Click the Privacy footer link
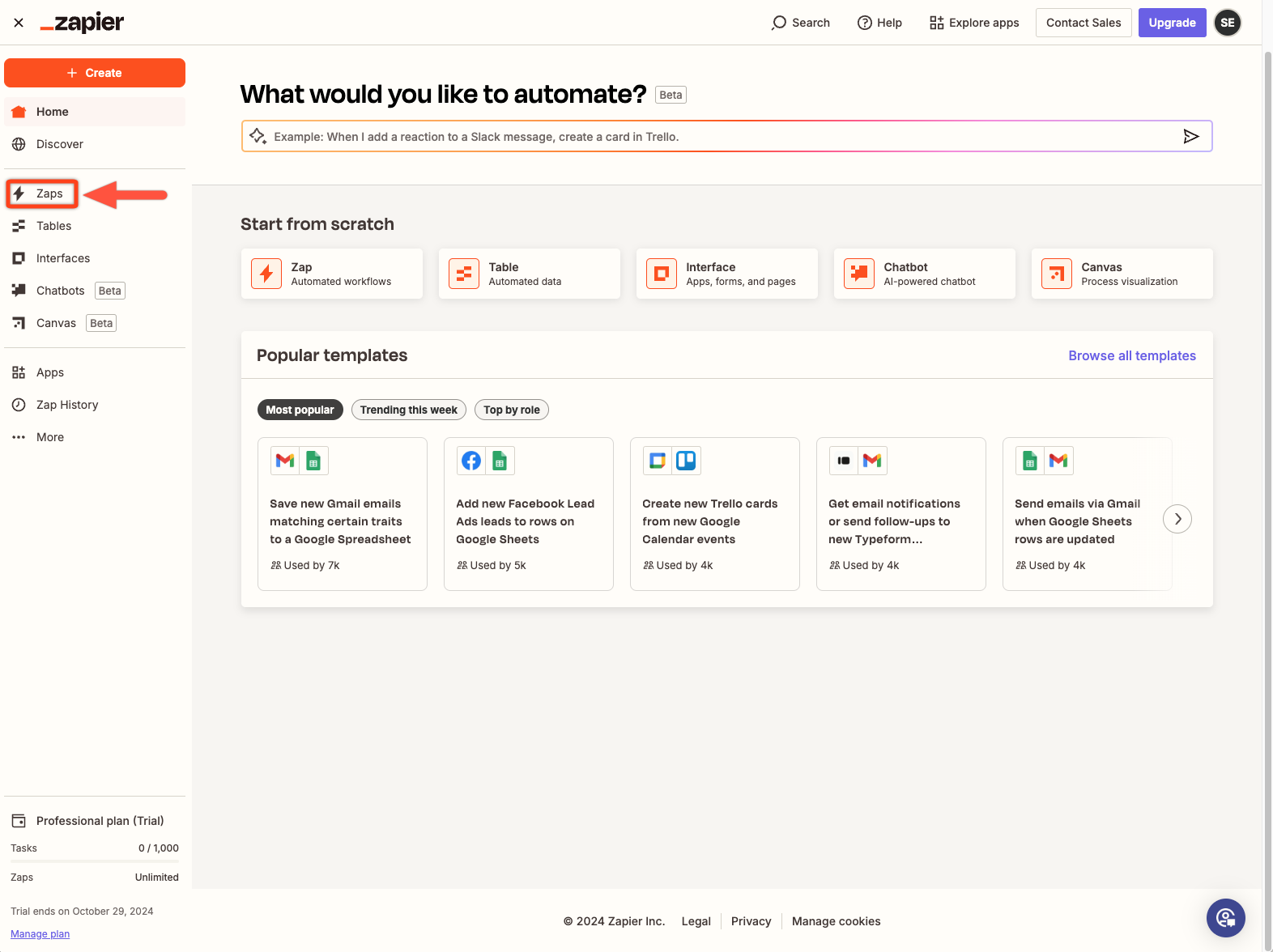The image size is (1273, 952). pyautogui.click(x=751, y=921)
